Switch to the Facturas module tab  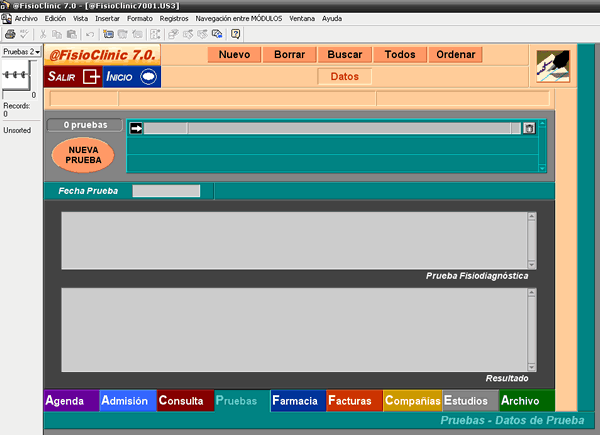pyautogui.click(x=354, y=401)
